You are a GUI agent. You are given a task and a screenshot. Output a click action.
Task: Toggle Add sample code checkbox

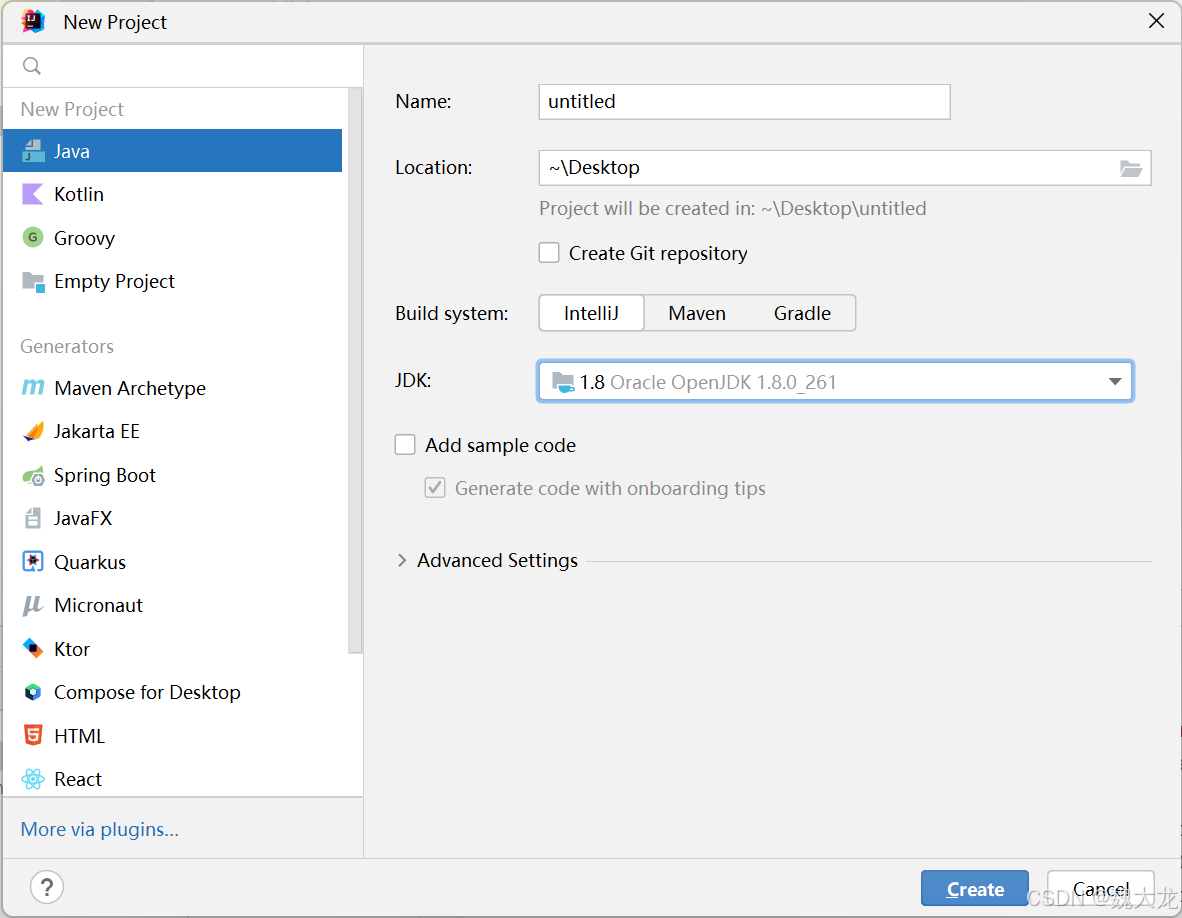(405, 445)
